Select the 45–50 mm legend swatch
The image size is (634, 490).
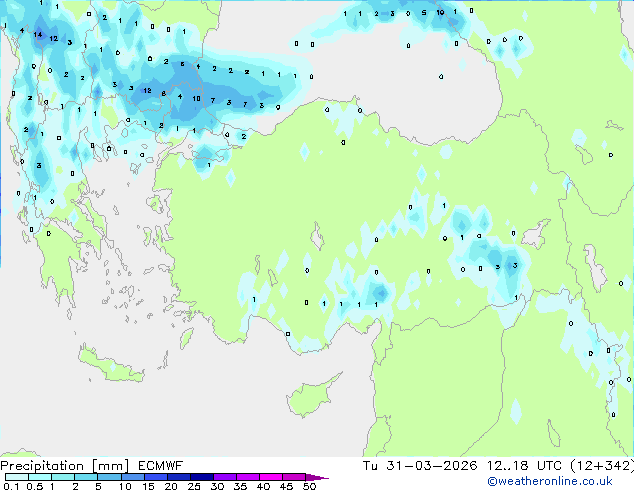coord(294,477)
